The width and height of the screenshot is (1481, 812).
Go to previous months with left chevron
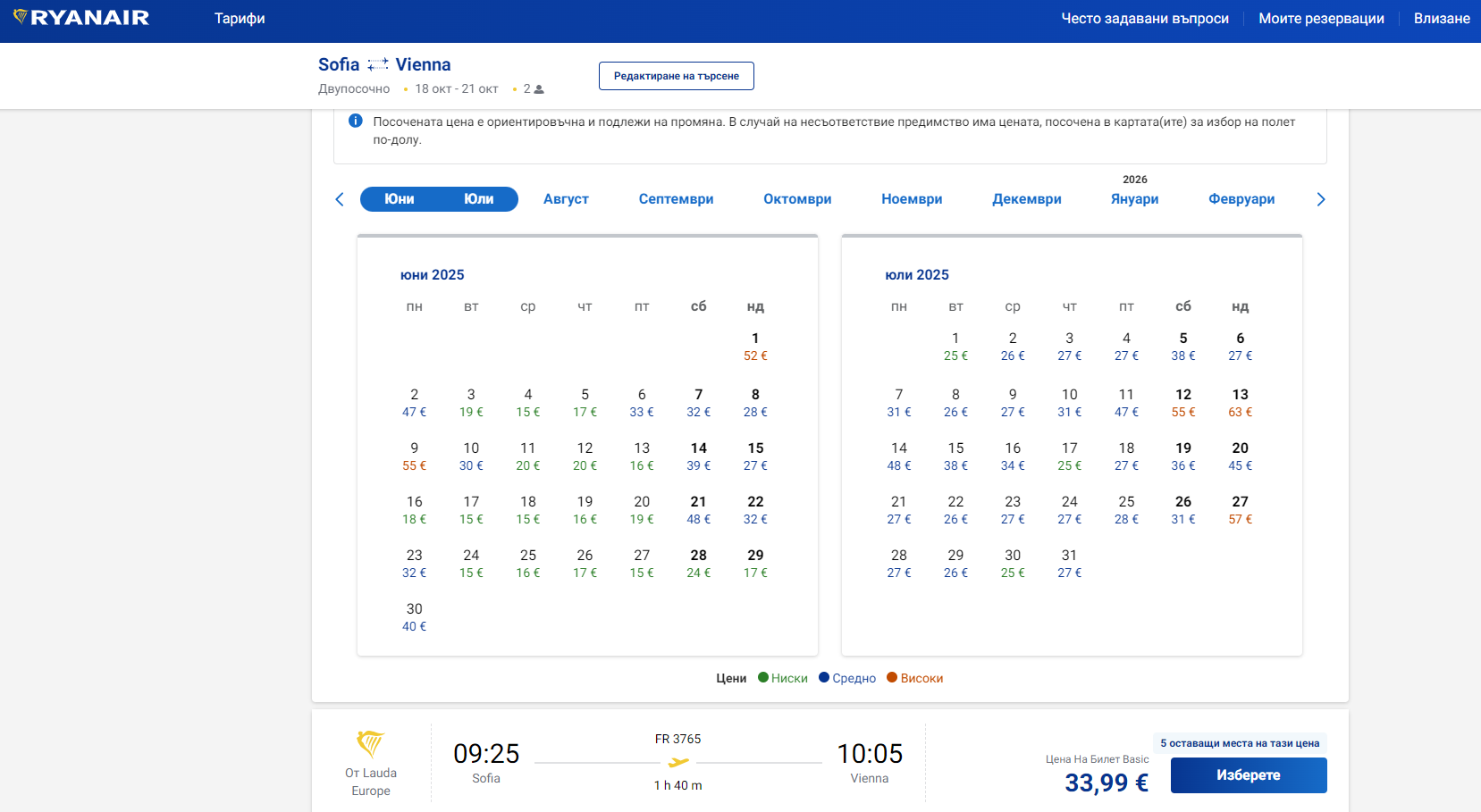click(x=340, y=199)
